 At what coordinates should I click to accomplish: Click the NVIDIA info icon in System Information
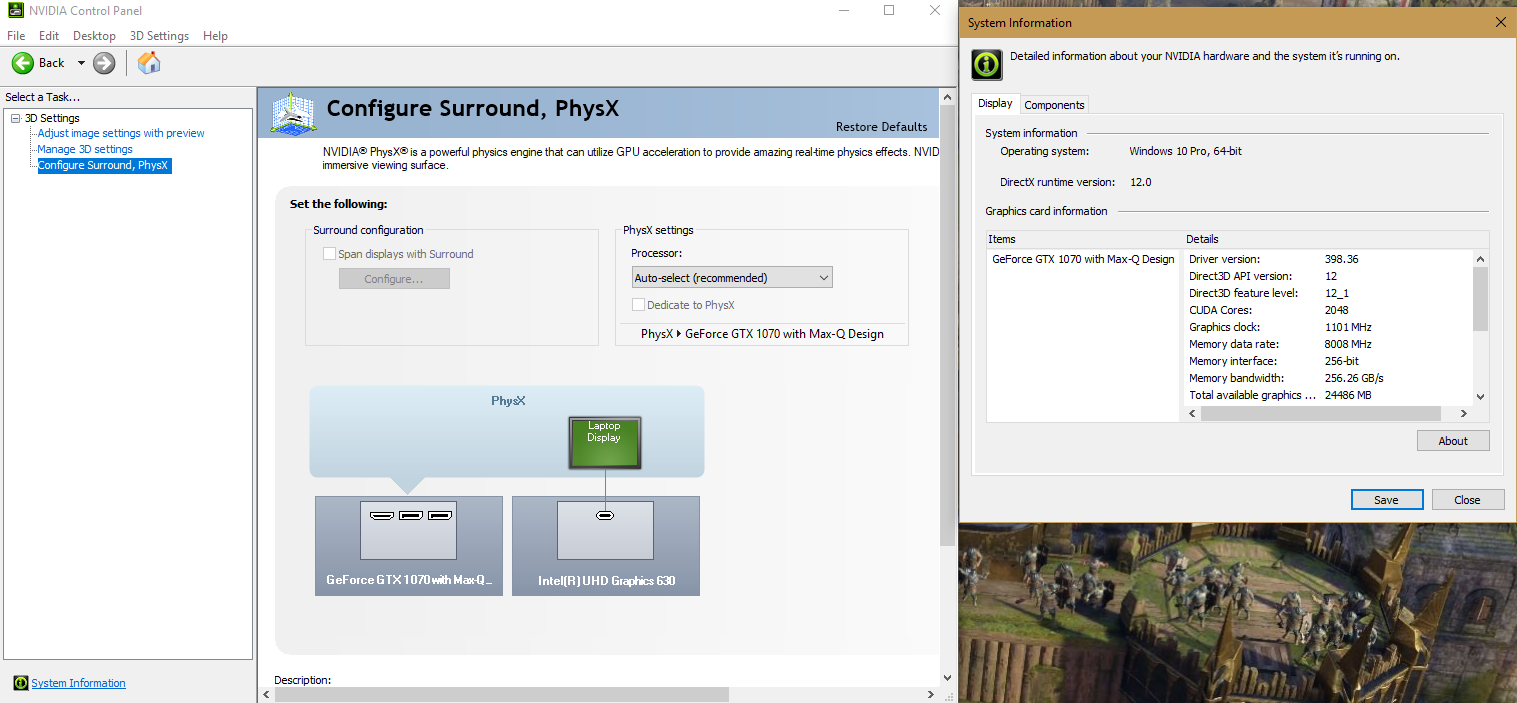pyautogui.click(x=987, y=64)
